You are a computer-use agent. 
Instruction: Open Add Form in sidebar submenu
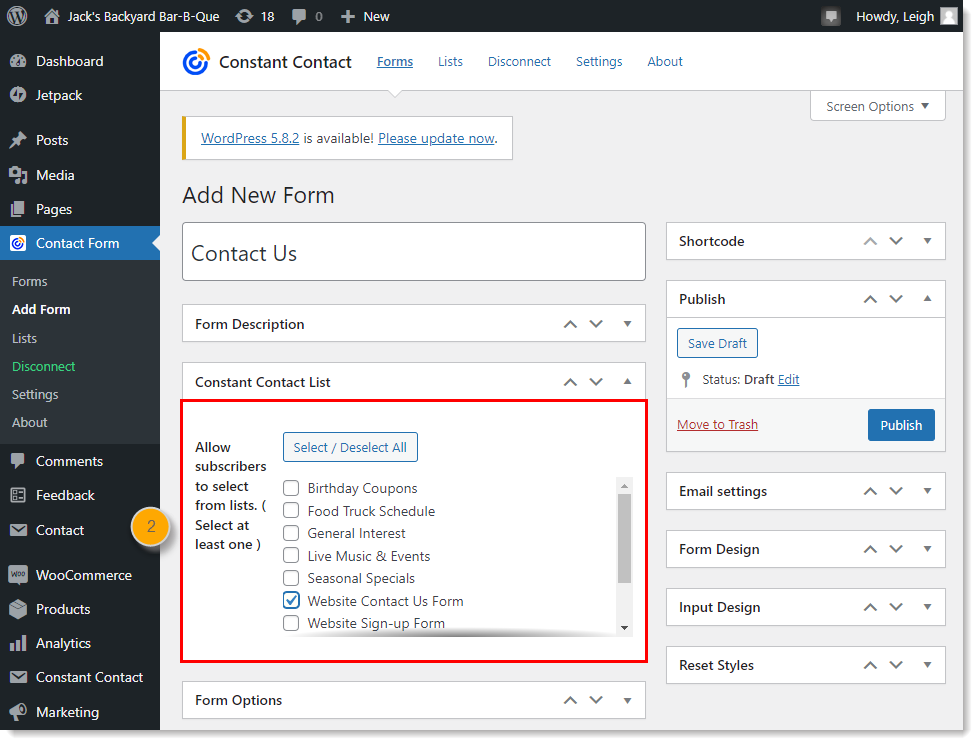tap(41, 309)
